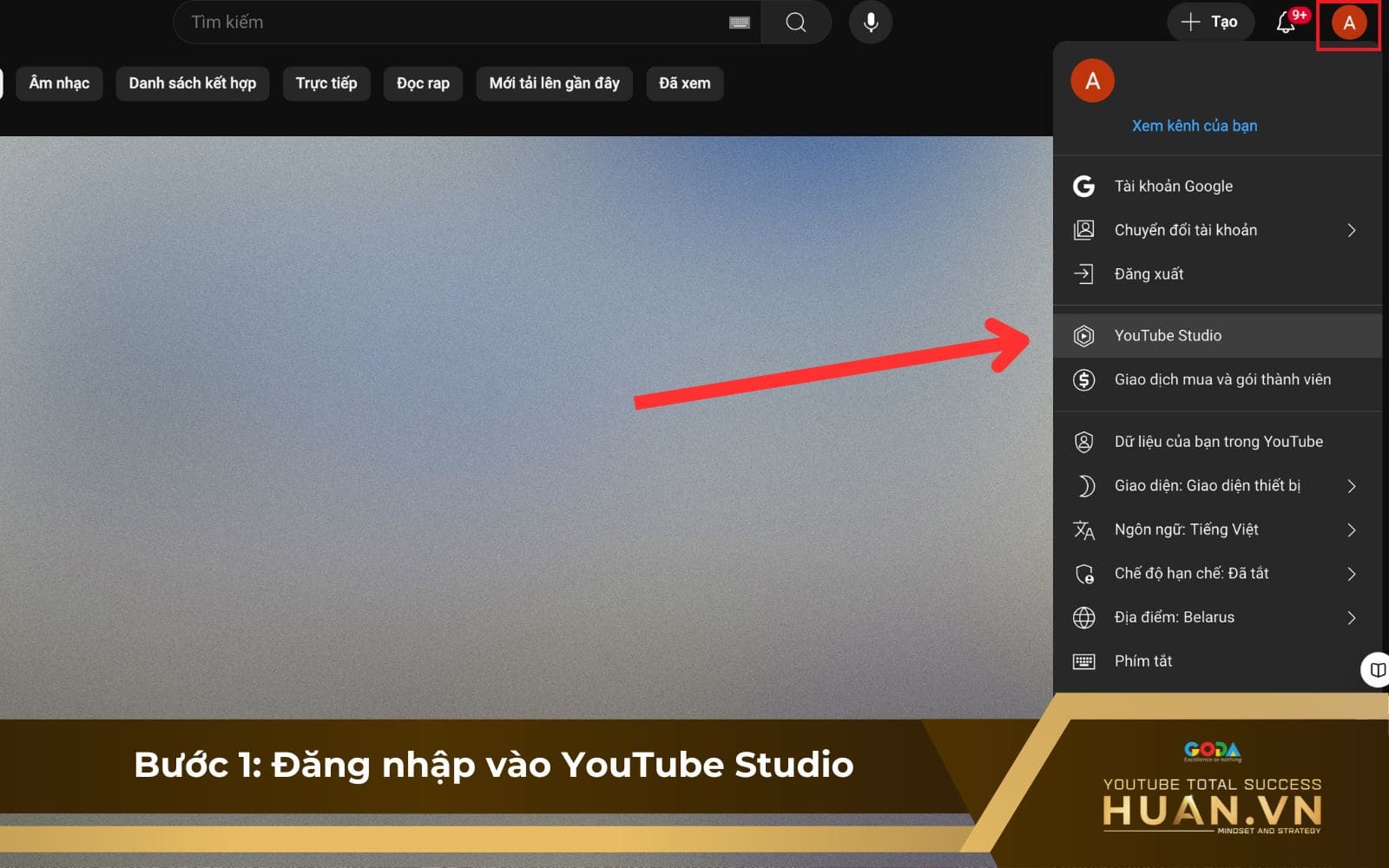Expand Chế độ hạn chế submenu chevron

[x=1352, y=574]
